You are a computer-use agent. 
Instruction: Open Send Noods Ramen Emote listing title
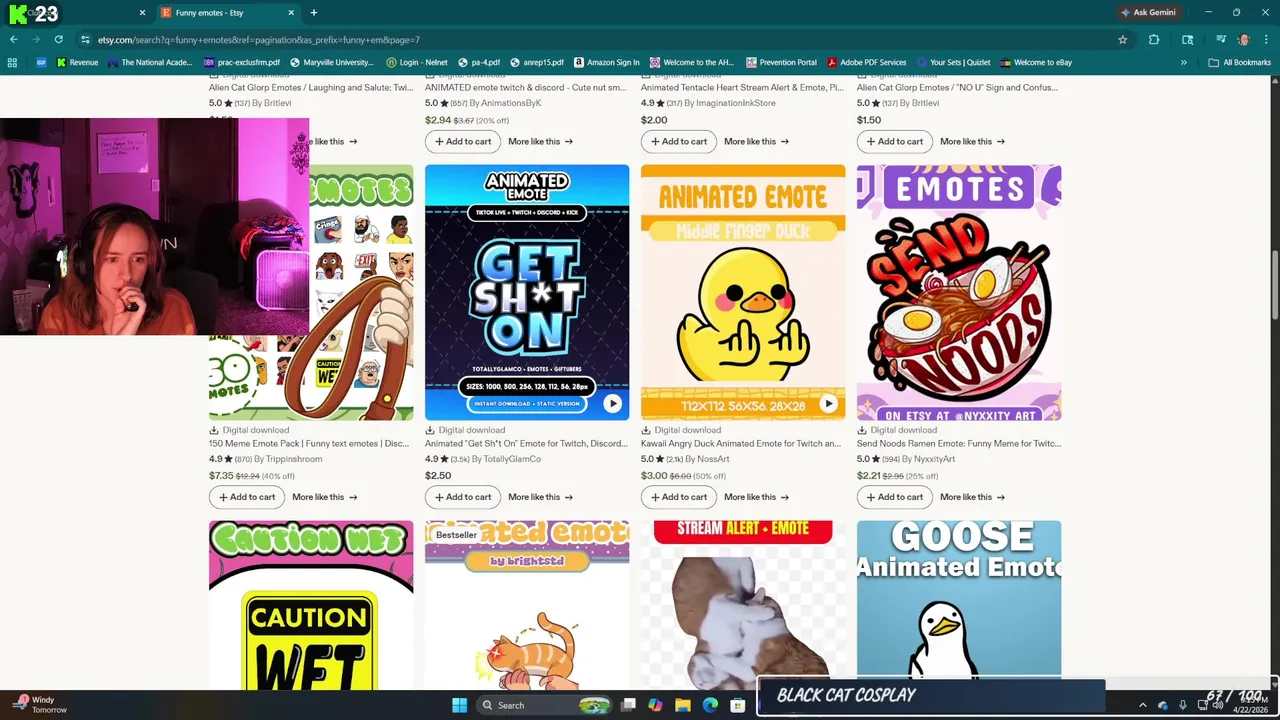[959, 443]
